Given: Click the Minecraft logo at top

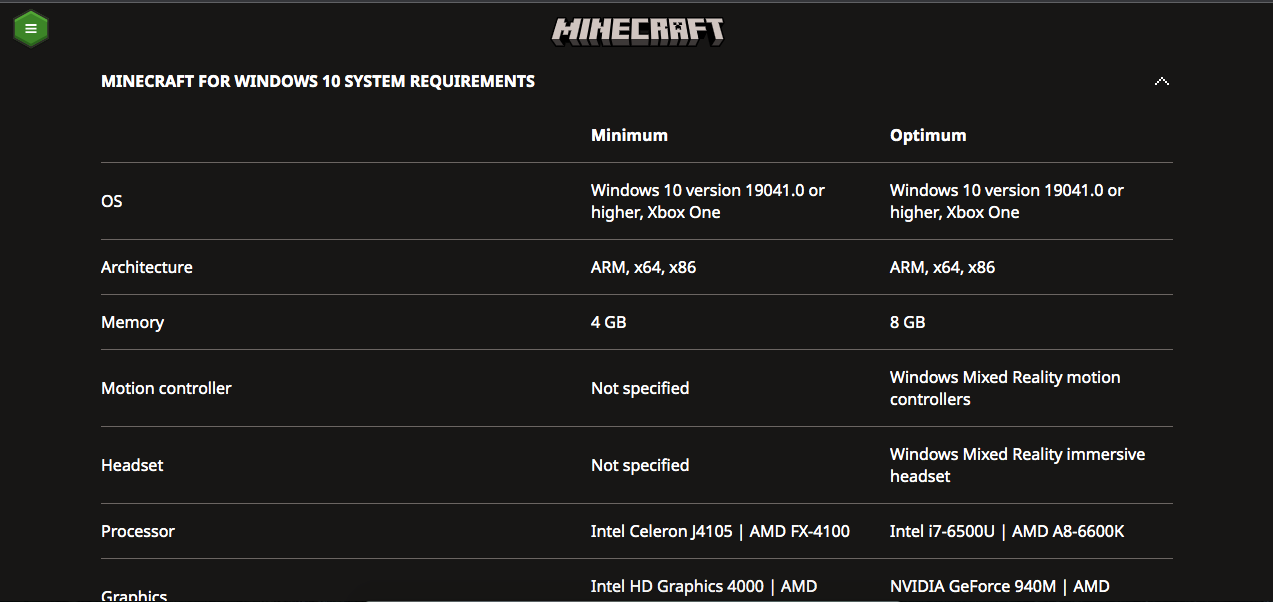Looking at the screenshot, I should point(638,31).
